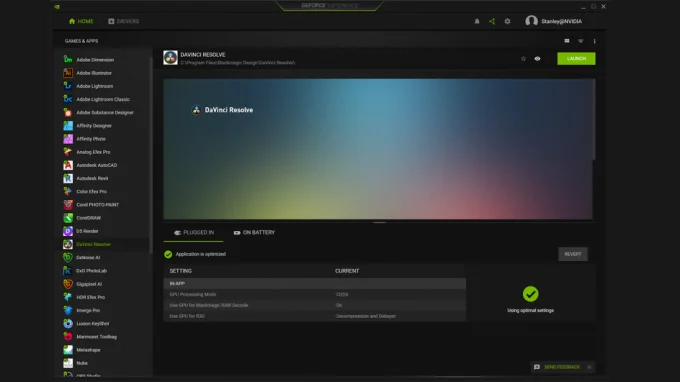Select the DxO PhotoLab icon
Image resolution: width=680 pixels, height=382 pixels.
[68, 271]
